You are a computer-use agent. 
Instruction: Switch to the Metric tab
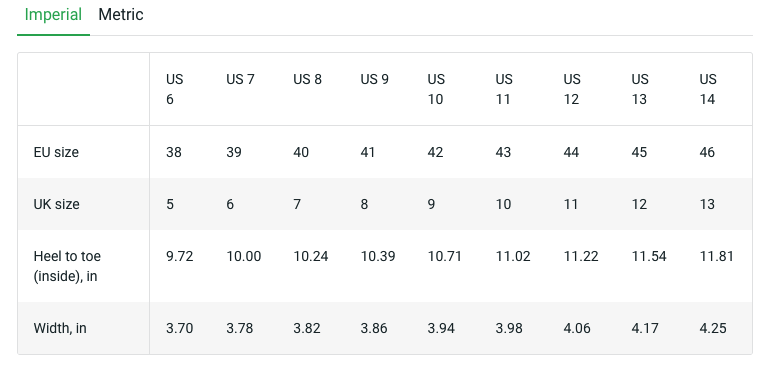(x=121, y=15)
